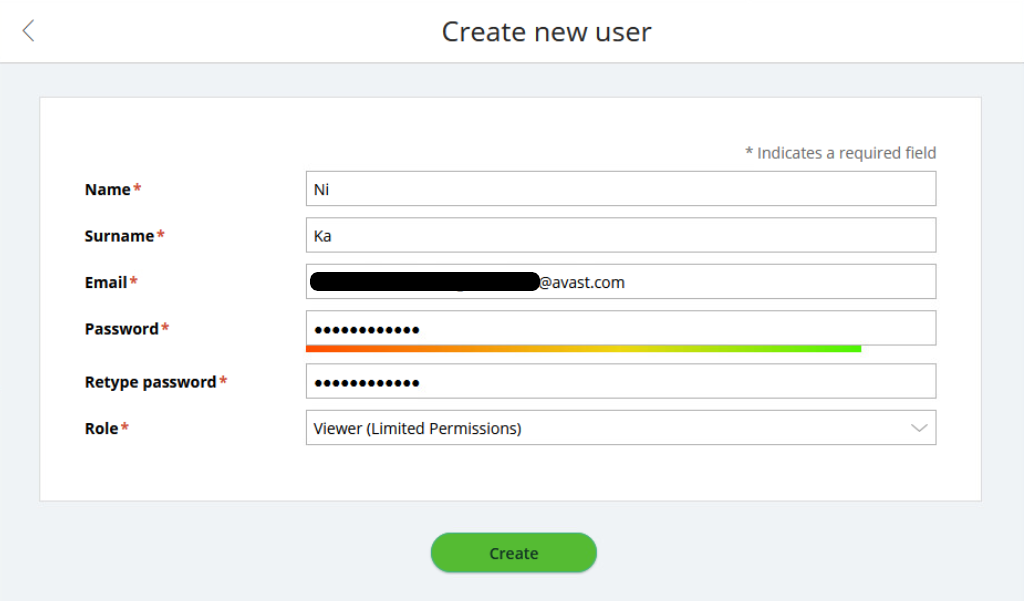Click the chevron on the Role dropdown
This screenshot has height=601, width=1024.
point(920,428)
